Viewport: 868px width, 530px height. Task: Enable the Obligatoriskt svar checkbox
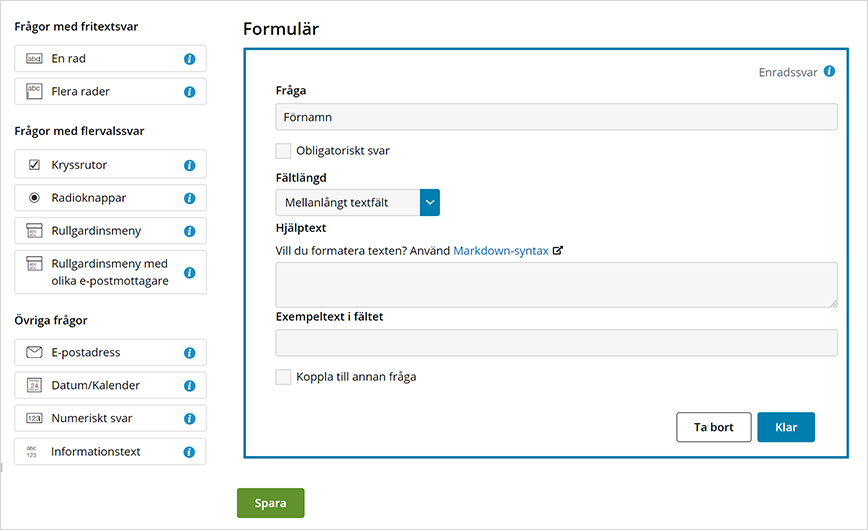coord(283,151)
